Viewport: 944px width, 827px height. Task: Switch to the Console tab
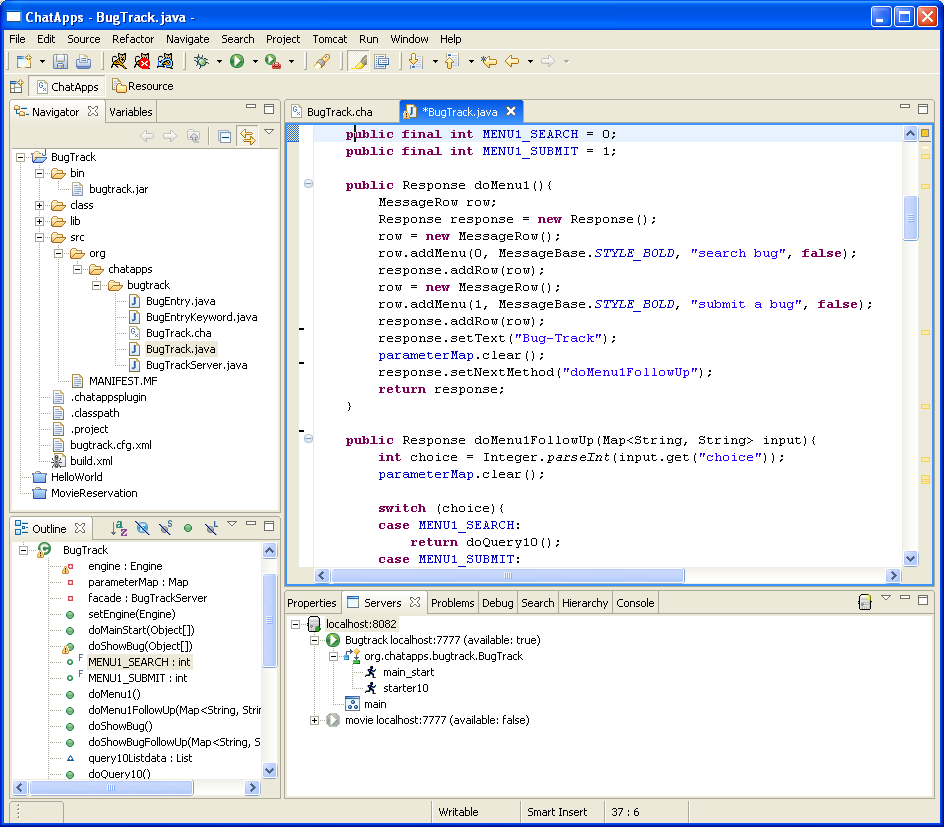click(x=635, y=603)
